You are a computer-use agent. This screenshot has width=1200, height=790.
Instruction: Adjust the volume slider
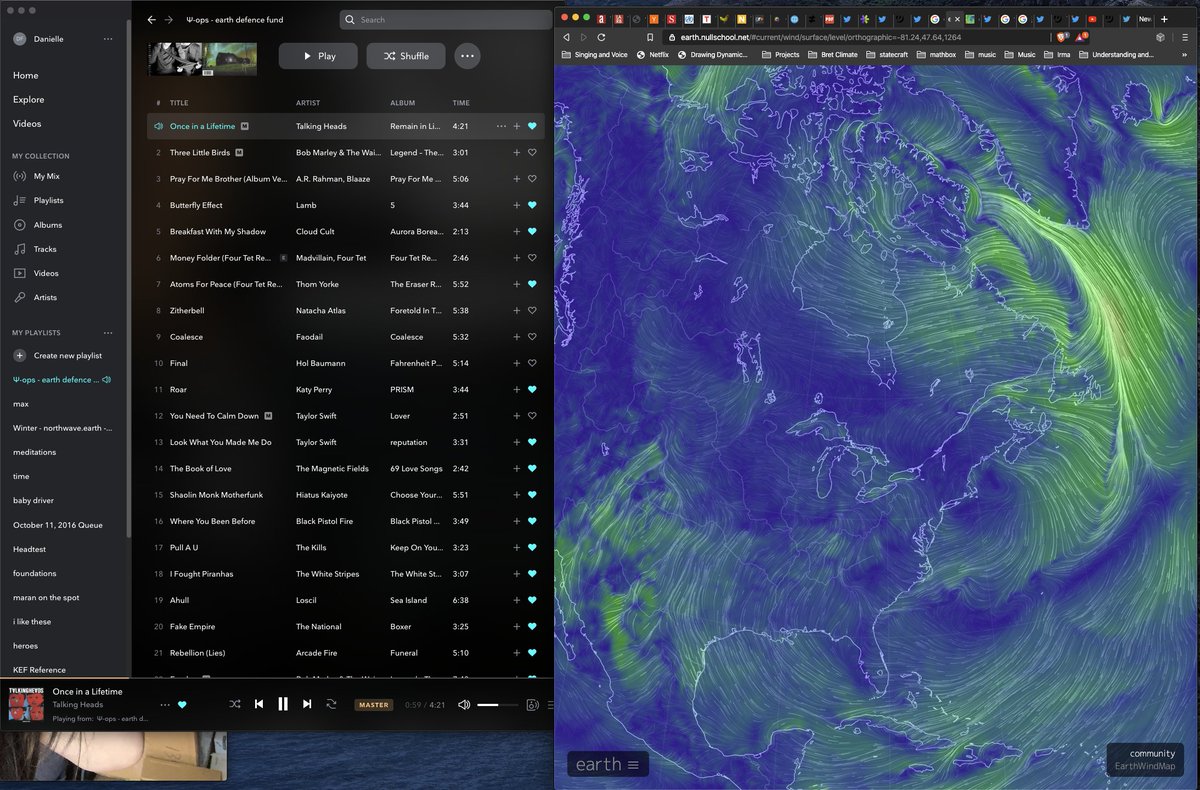coord(498,705)
